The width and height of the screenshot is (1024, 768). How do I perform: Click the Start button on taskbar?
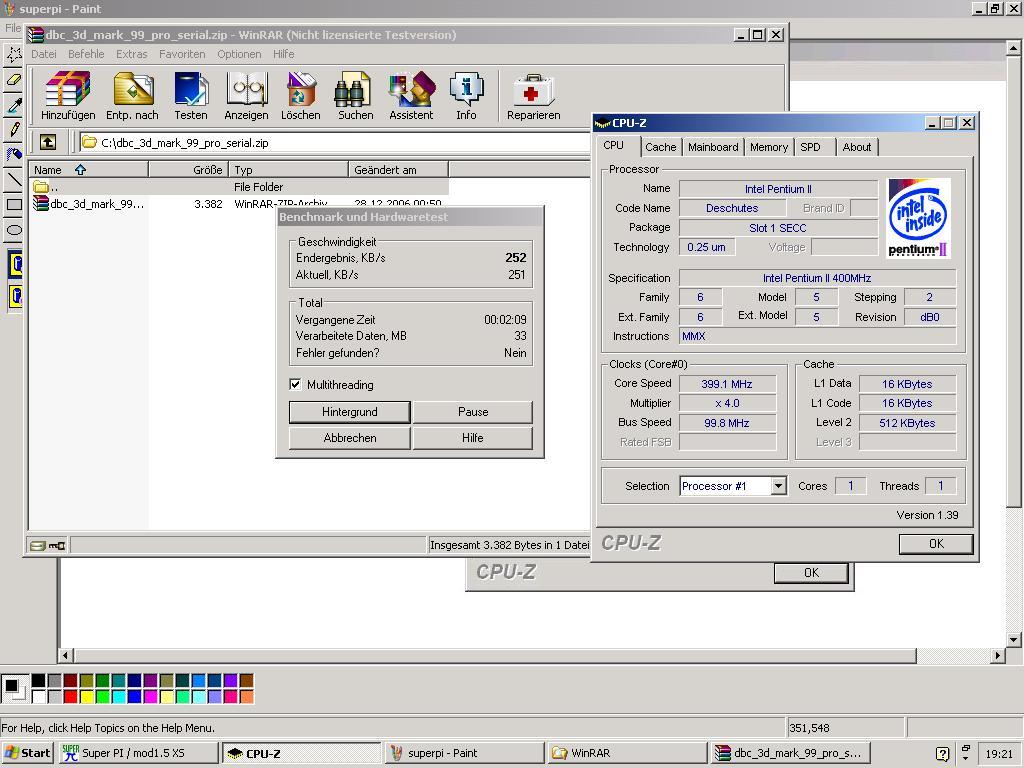[27, 753]
